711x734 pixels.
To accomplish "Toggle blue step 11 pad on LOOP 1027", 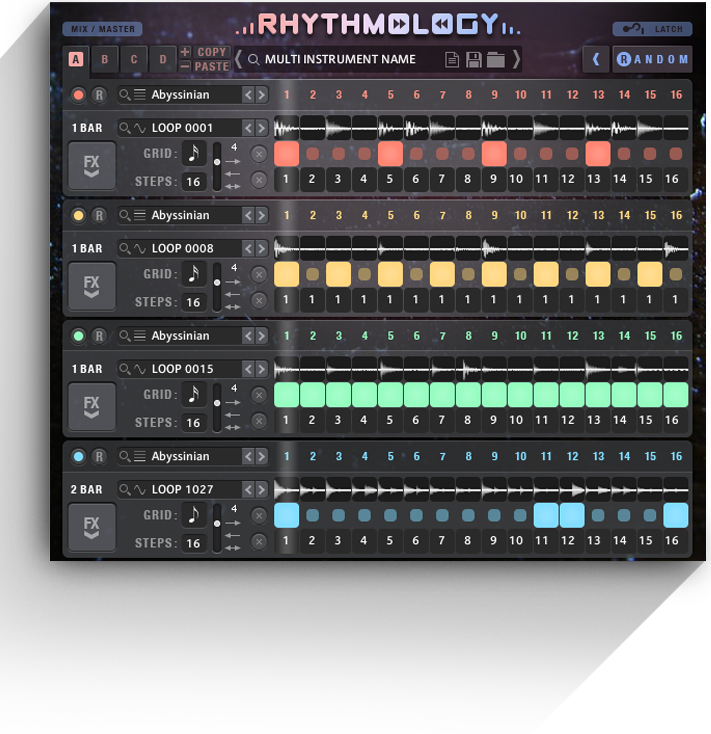I will point(546,515).
